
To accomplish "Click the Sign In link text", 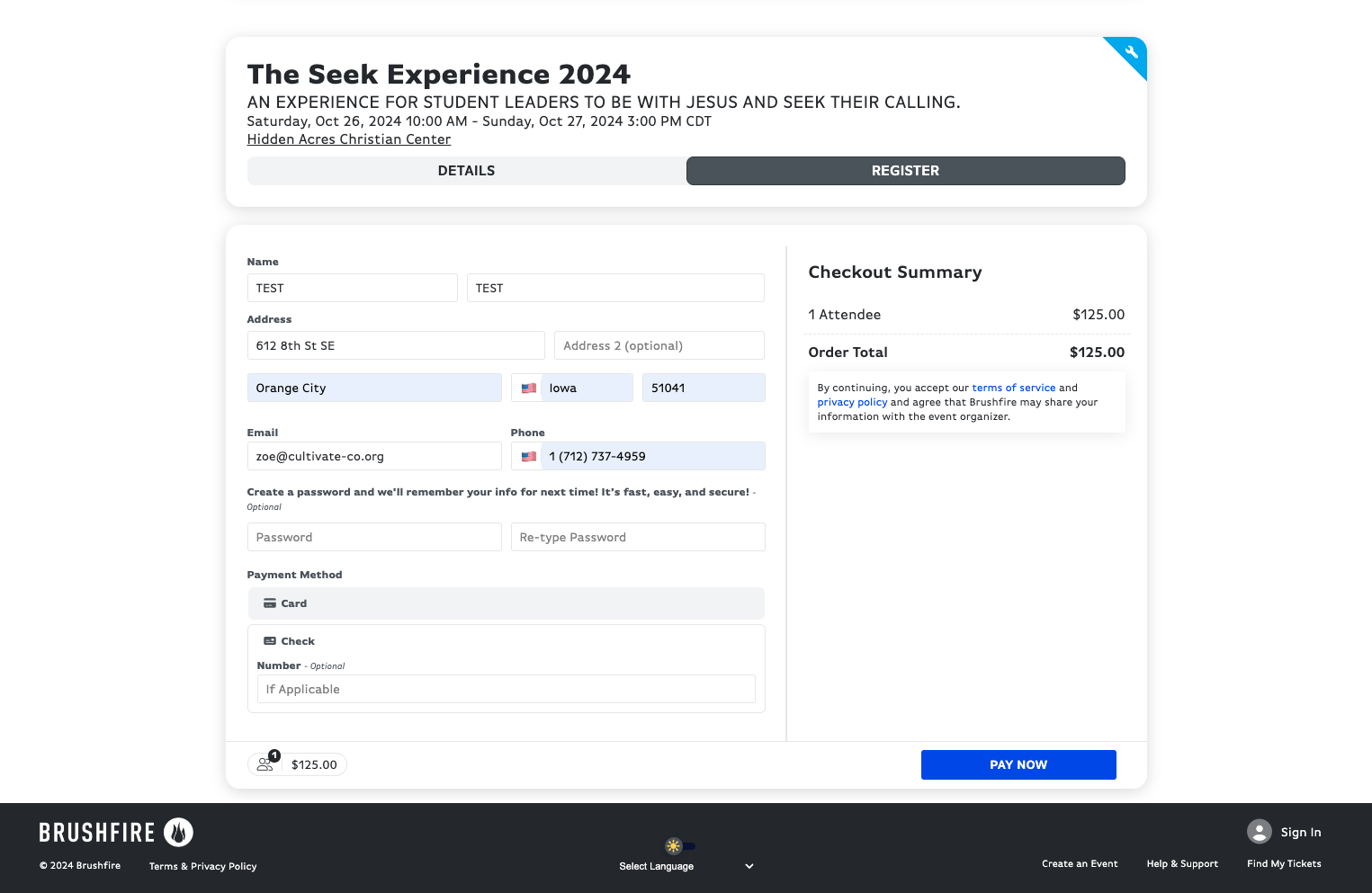I will pos(1301,833).
